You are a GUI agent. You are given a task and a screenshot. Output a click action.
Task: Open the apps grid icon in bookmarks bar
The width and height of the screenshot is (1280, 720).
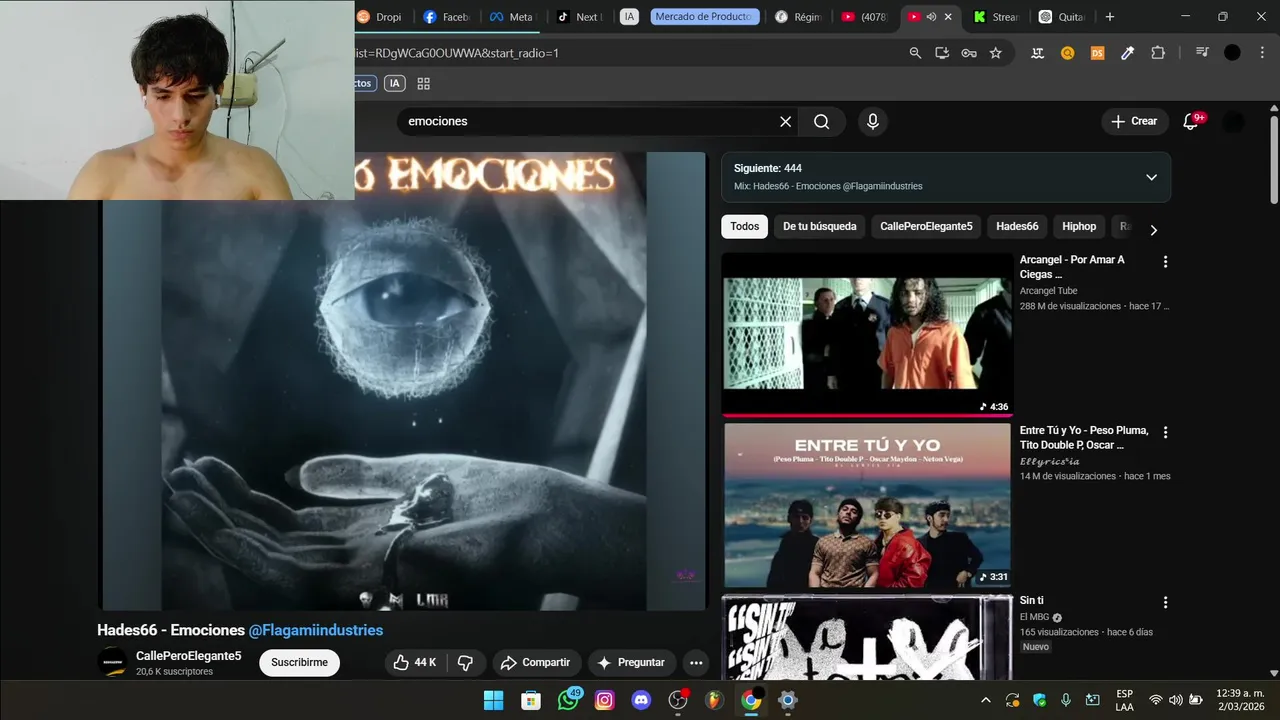(424, 84)
